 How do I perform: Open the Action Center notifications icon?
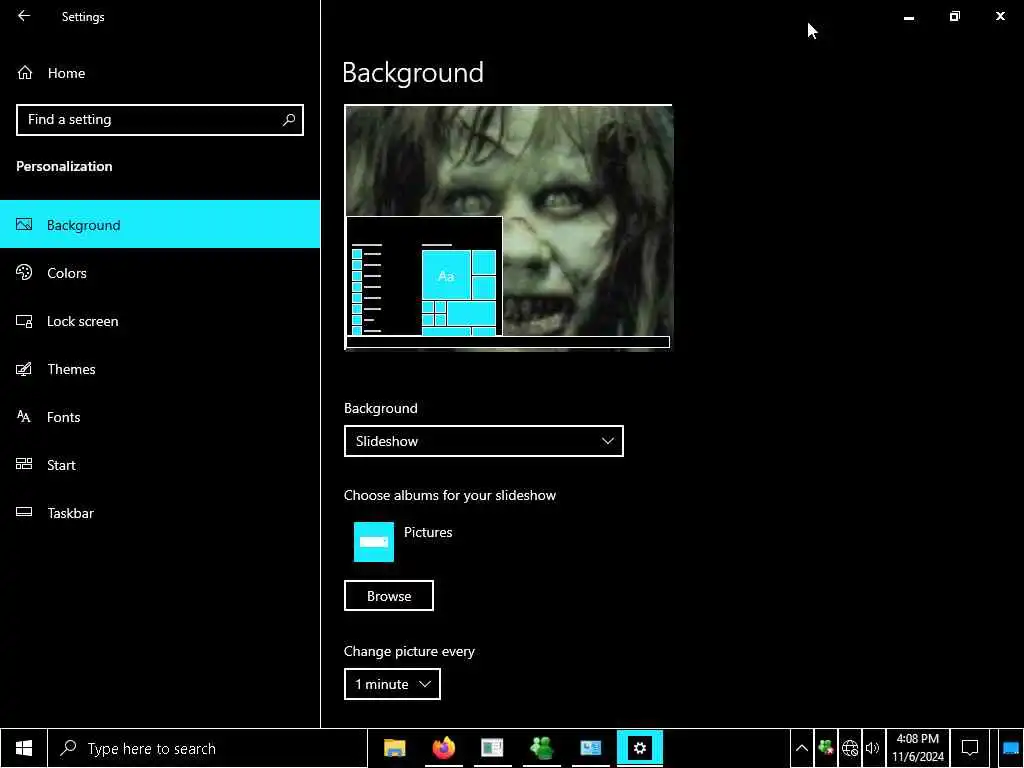pyautogui.click(x=970, y=748)
